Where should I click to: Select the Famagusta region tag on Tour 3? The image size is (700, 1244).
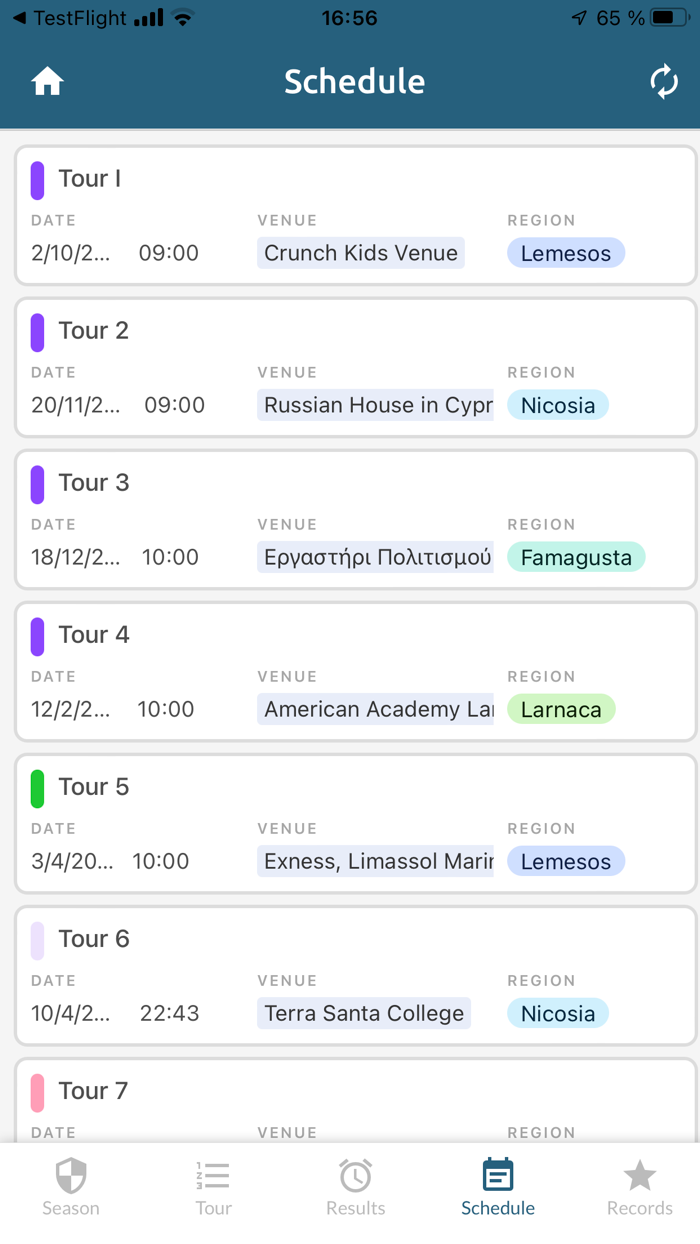click(x=576, y=557)
